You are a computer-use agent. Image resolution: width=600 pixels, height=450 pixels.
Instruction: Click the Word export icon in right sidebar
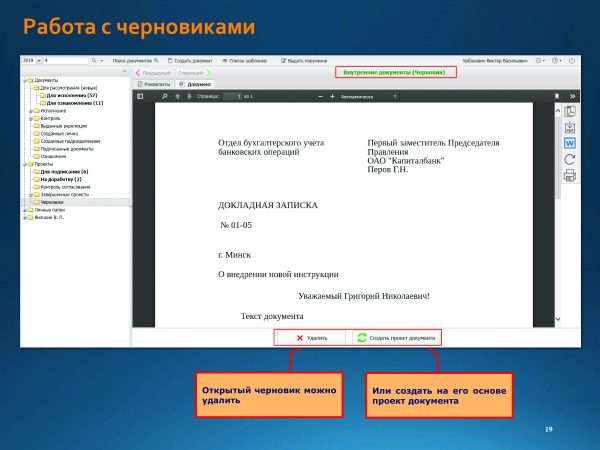(569, 142)
